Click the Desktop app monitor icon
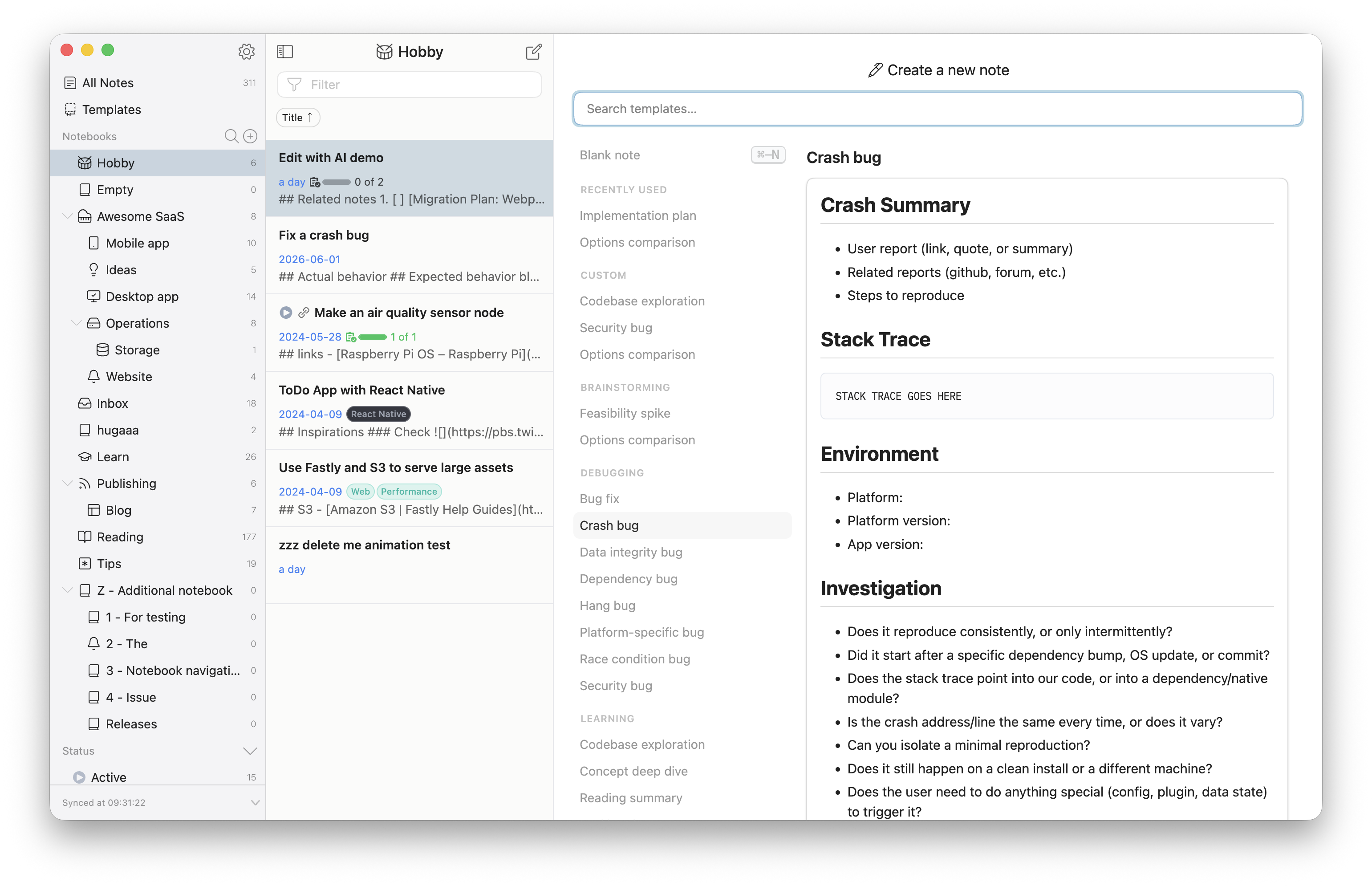Viewport: 1372px width, 886px height. [93, 296]
